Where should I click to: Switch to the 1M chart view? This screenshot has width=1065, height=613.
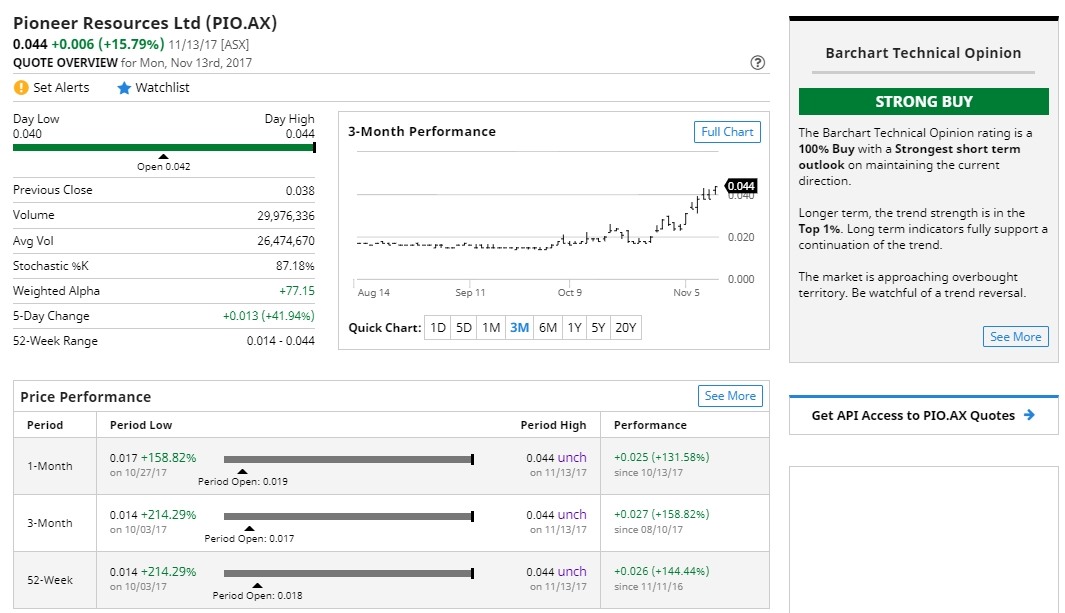tap(491, 327)
